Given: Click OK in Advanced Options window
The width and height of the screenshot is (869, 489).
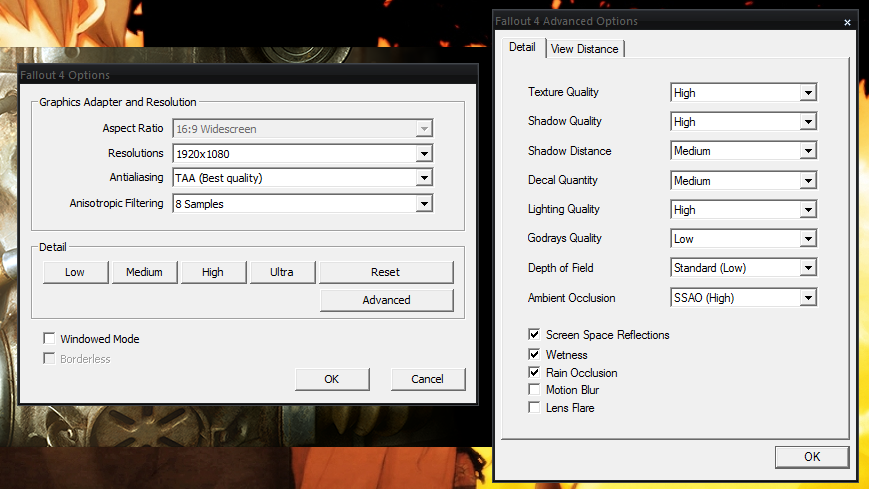Looking at the screenshot, I should click(x=812, y=457).
